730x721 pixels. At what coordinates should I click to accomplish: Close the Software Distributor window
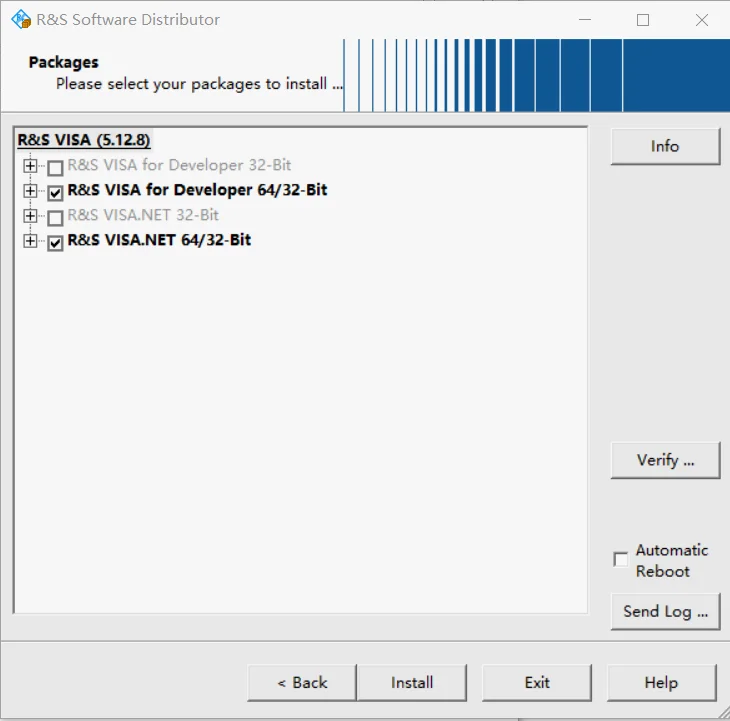[702, 20]
